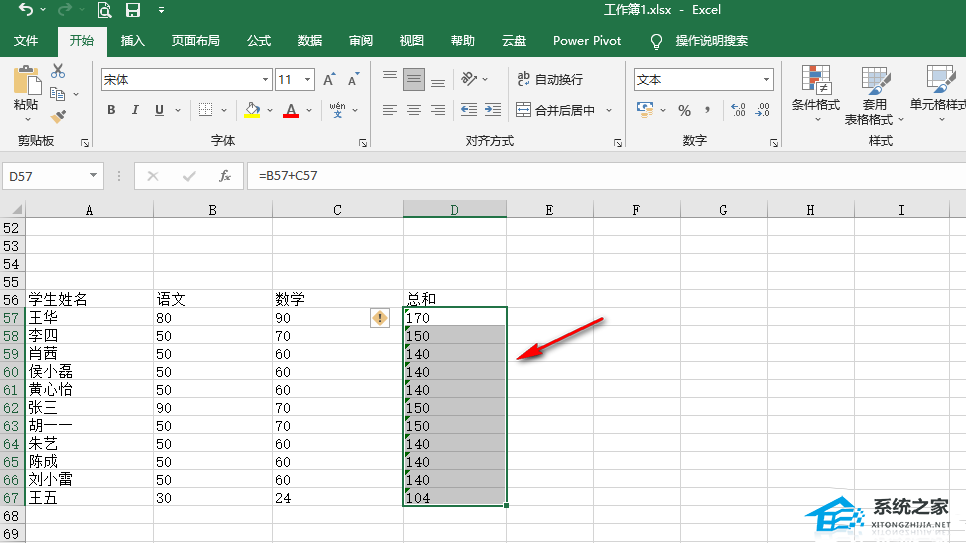
Task: Open the 数据 ribbon tab
Action: pos(310,41)
